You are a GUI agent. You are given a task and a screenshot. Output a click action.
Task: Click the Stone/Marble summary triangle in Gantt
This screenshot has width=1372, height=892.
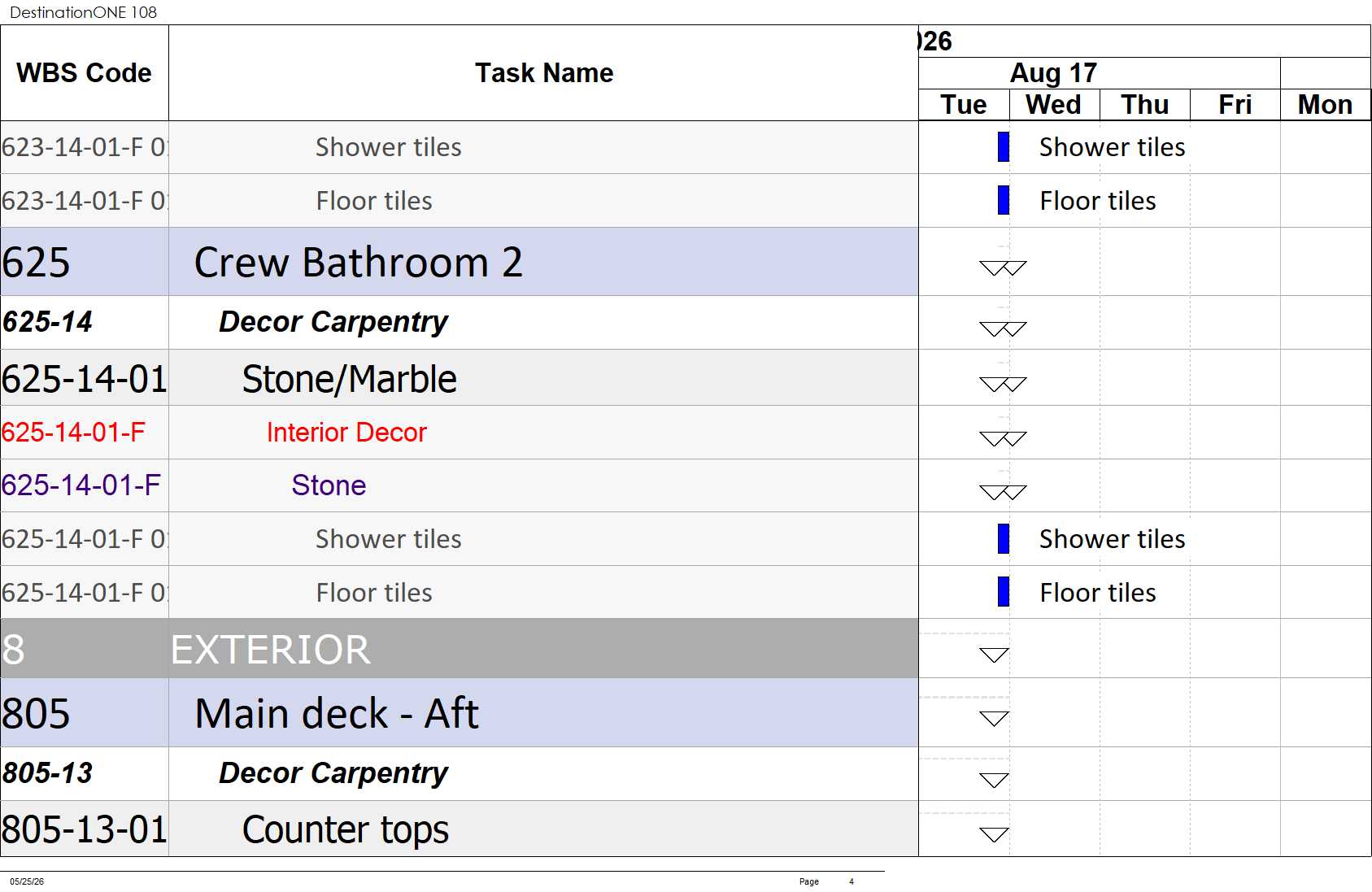click(x=1003, y=384)
